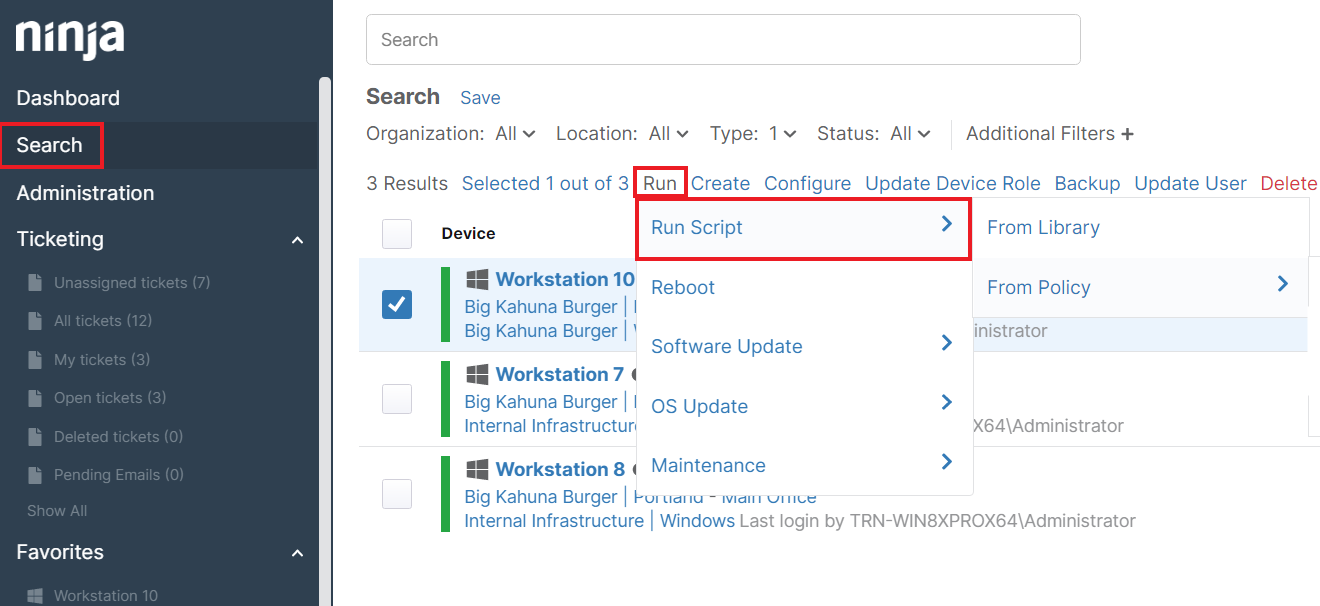Uncheck the Workstation 10 checkbox
Viewport: 1320px width, 606px height.
(x=397, y=304)
